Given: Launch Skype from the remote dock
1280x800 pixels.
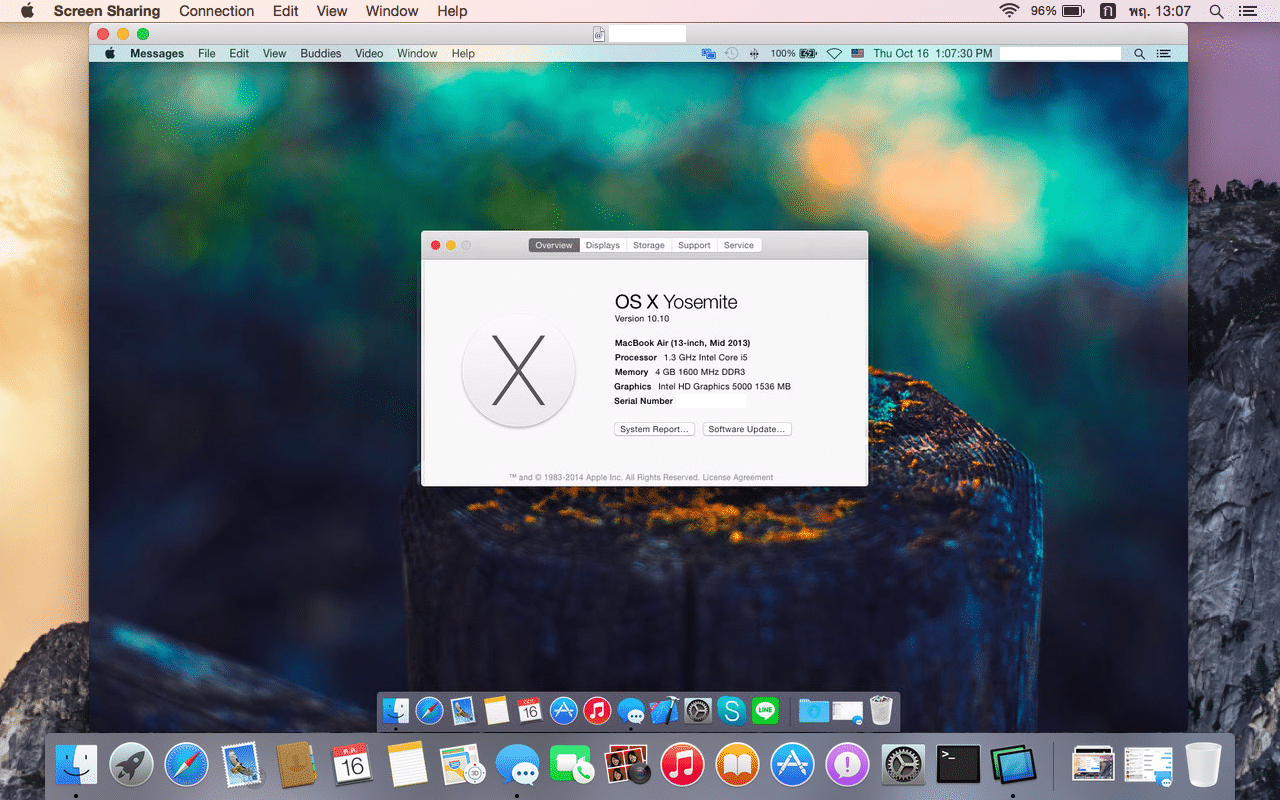Looking at the screenshot, I should [732, 711].
